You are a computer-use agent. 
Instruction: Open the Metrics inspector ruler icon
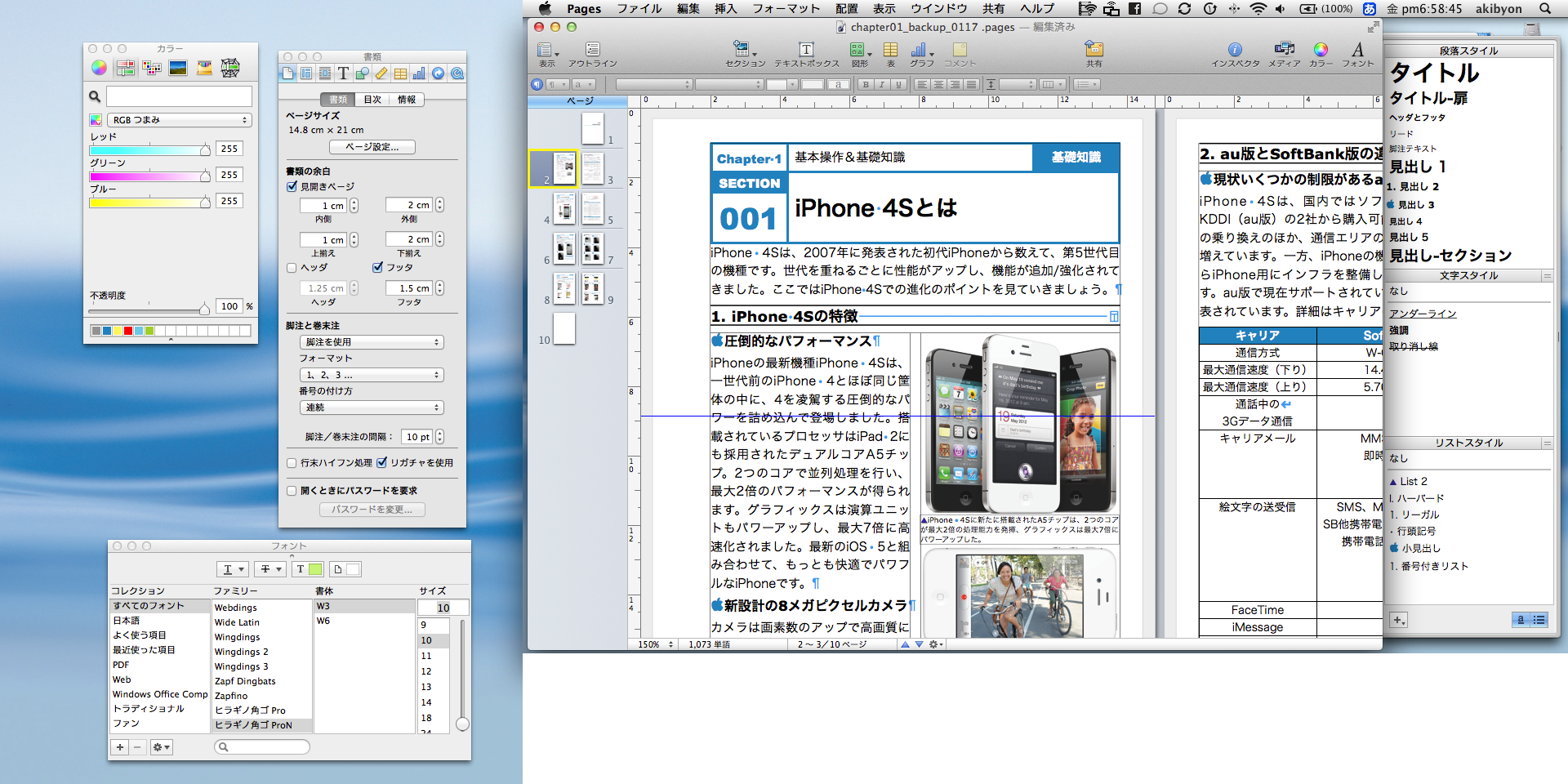tap(381, 73)
